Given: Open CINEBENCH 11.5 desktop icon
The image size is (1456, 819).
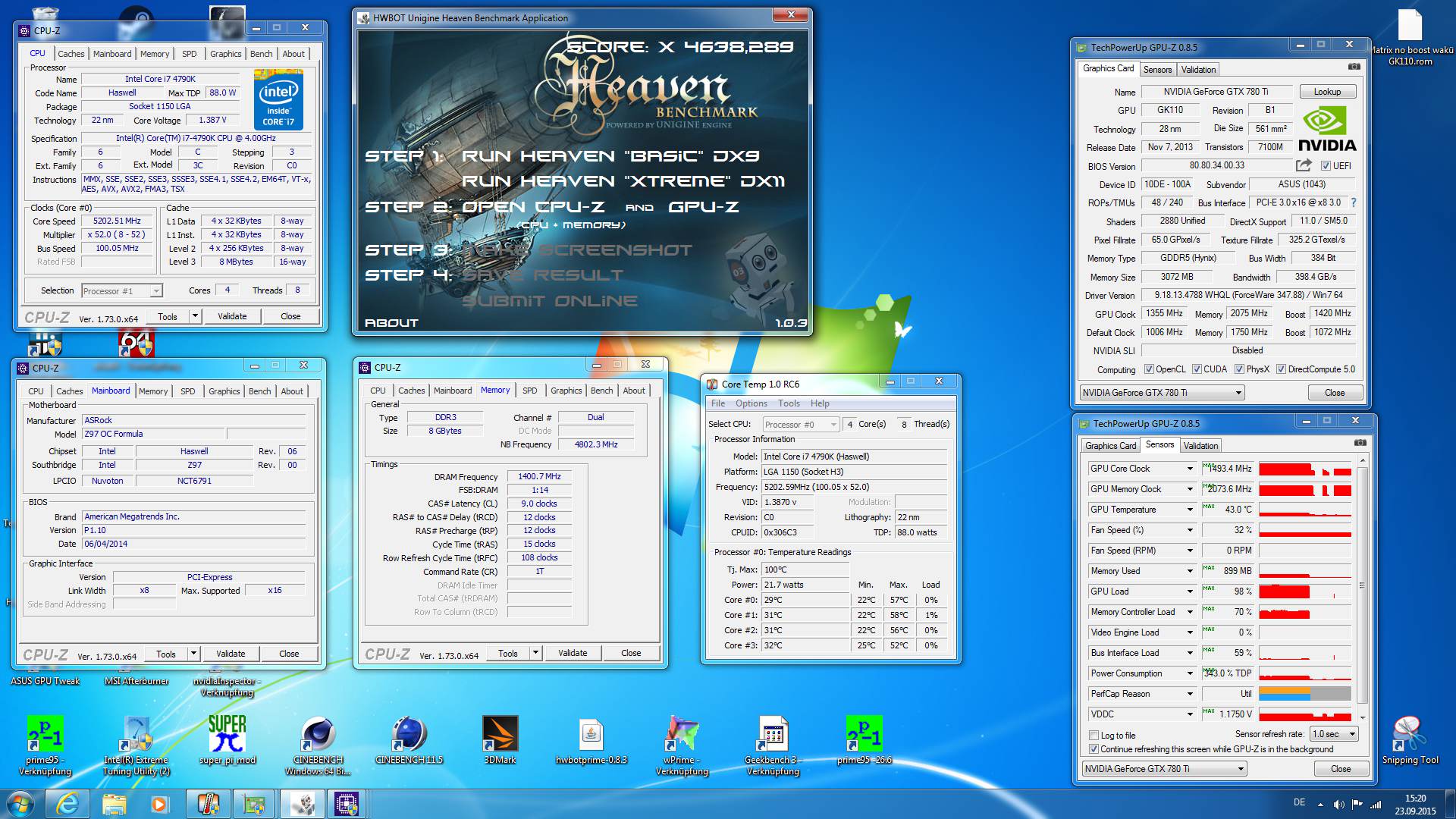Looking at the screenshot, I should coord(409,734).
